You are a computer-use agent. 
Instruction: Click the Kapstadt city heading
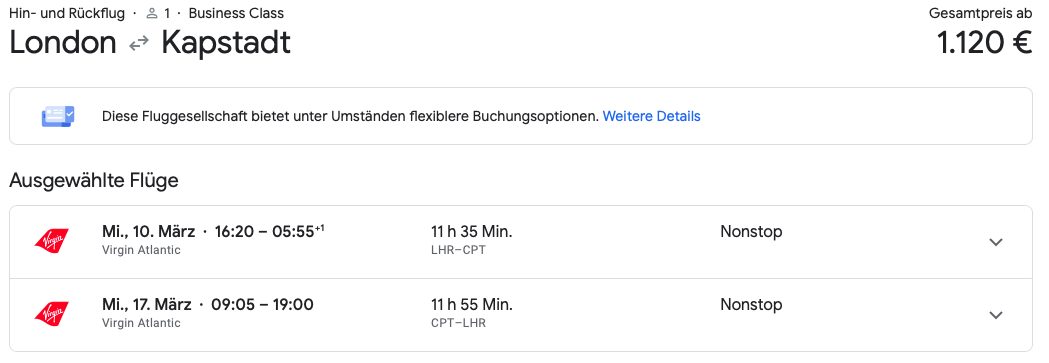(x=226, y=44)
